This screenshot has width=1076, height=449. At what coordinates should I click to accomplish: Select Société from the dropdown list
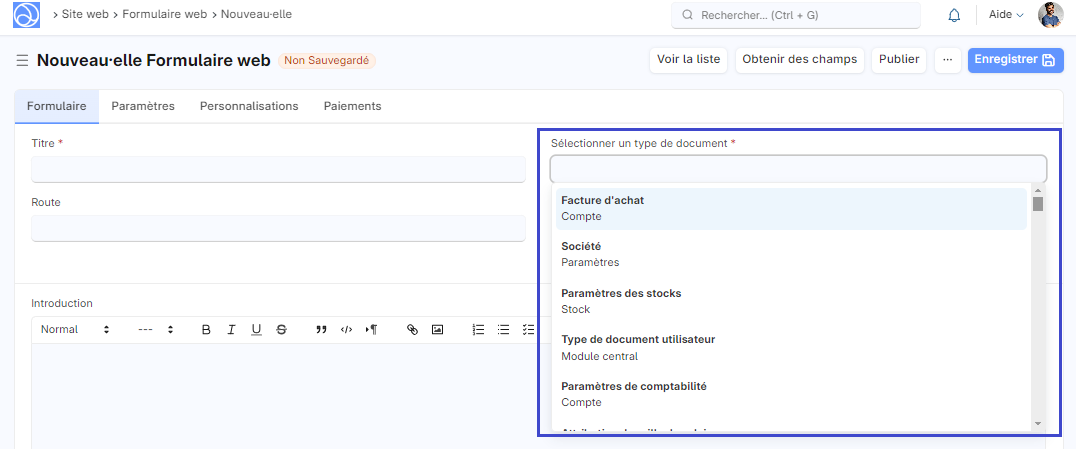pyautogui.click(x=791, y=254)
